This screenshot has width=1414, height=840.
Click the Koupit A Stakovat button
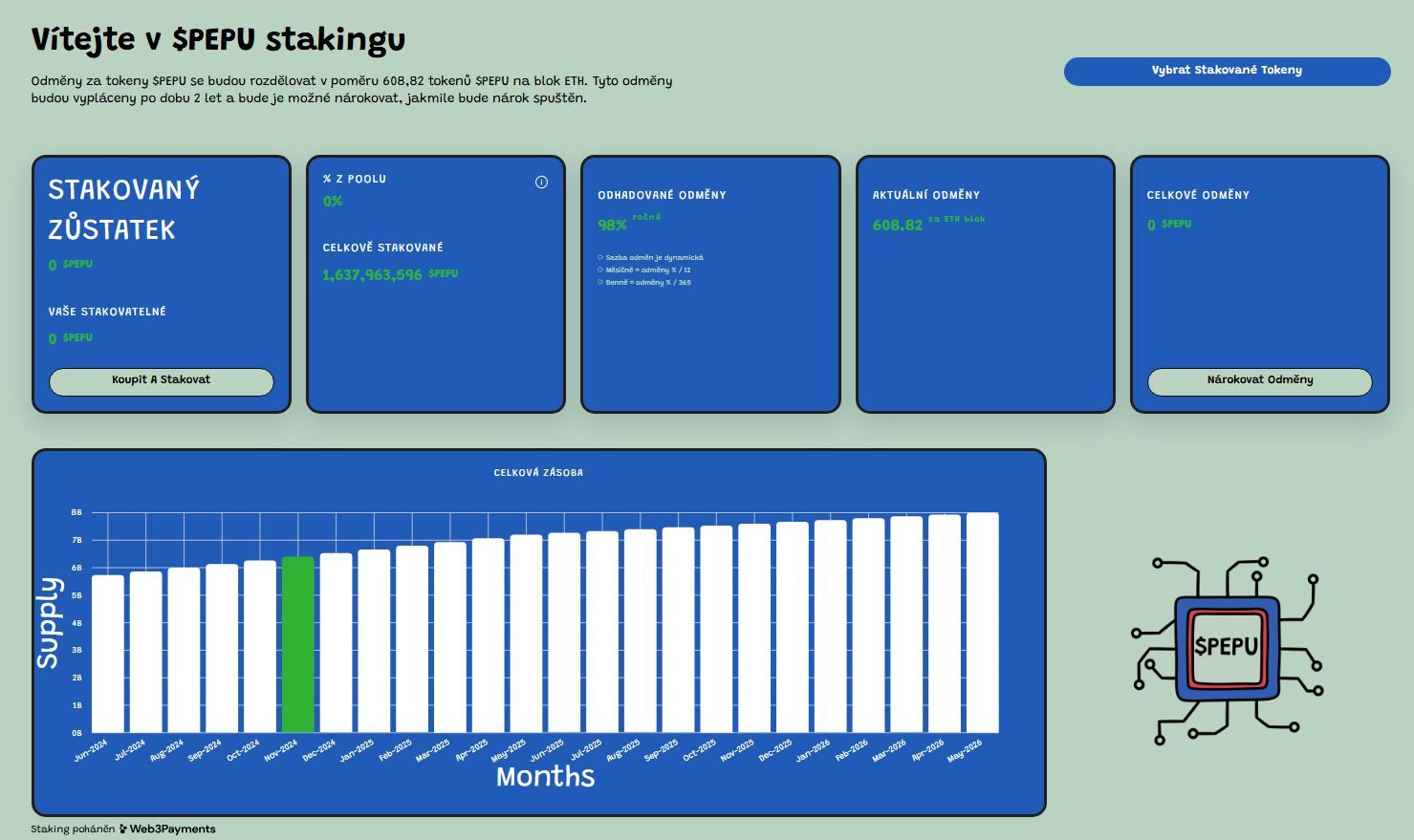[161, 380]
